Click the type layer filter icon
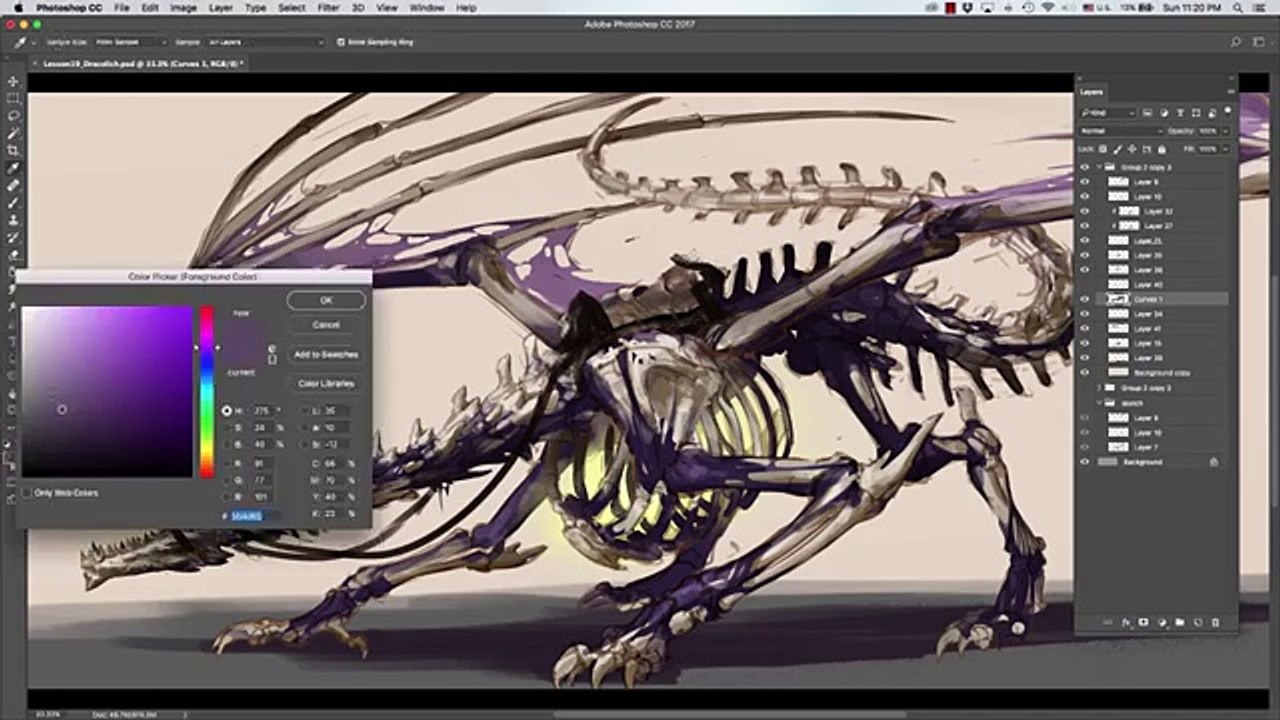The image size is (1280, 720). pyautogui.click(x=1180, y=113)
